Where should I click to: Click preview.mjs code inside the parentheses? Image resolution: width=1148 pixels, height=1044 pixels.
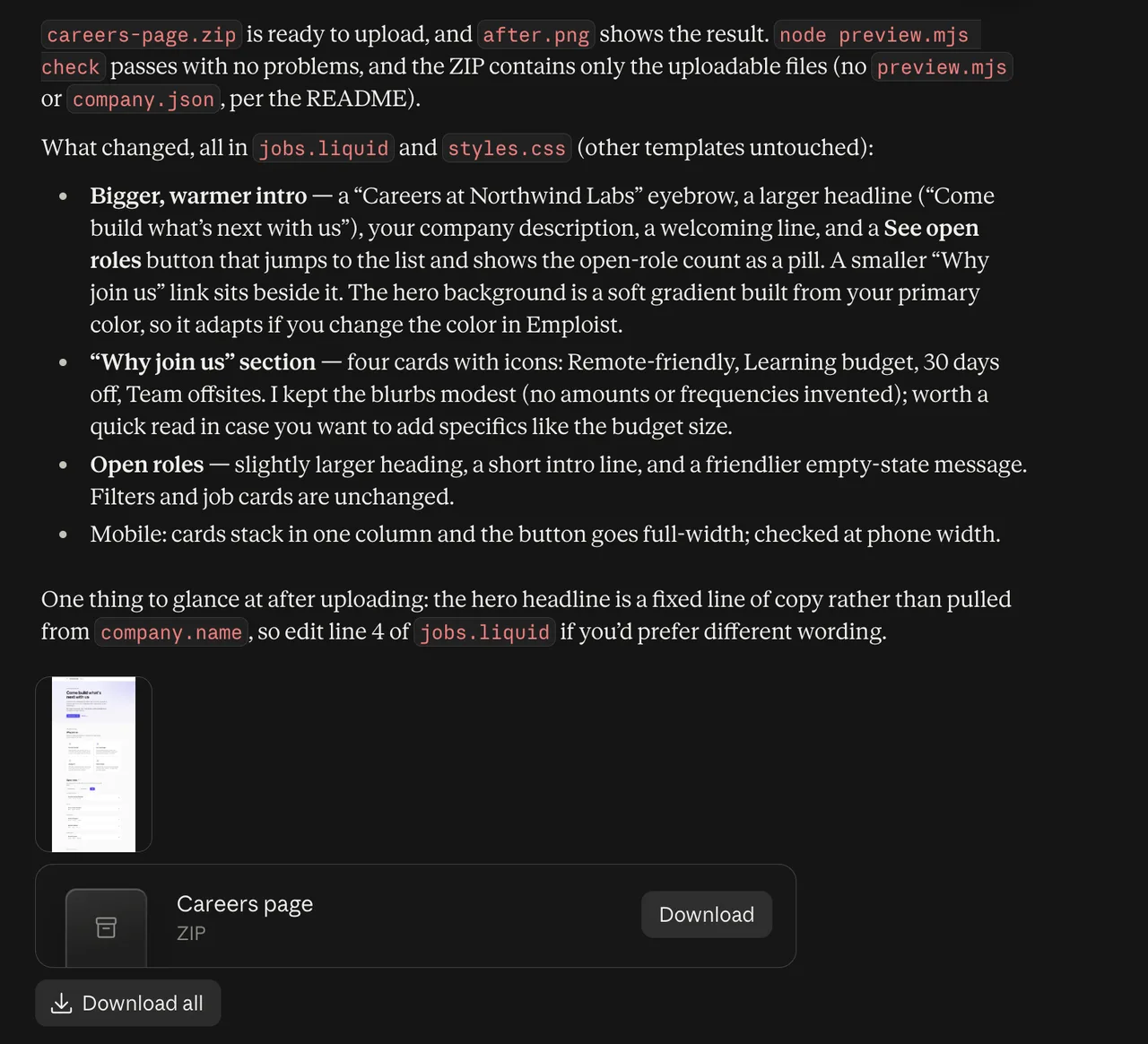(942, 67)
